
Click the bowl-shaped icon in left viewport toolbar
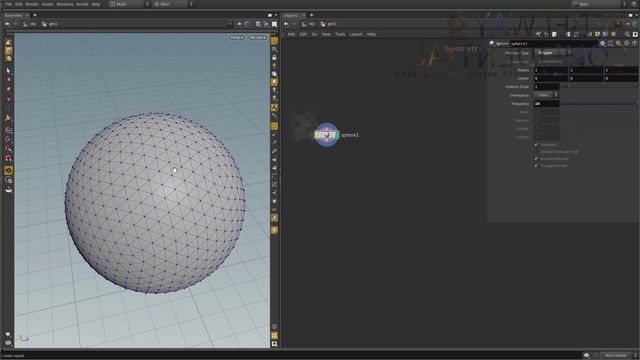8,190
